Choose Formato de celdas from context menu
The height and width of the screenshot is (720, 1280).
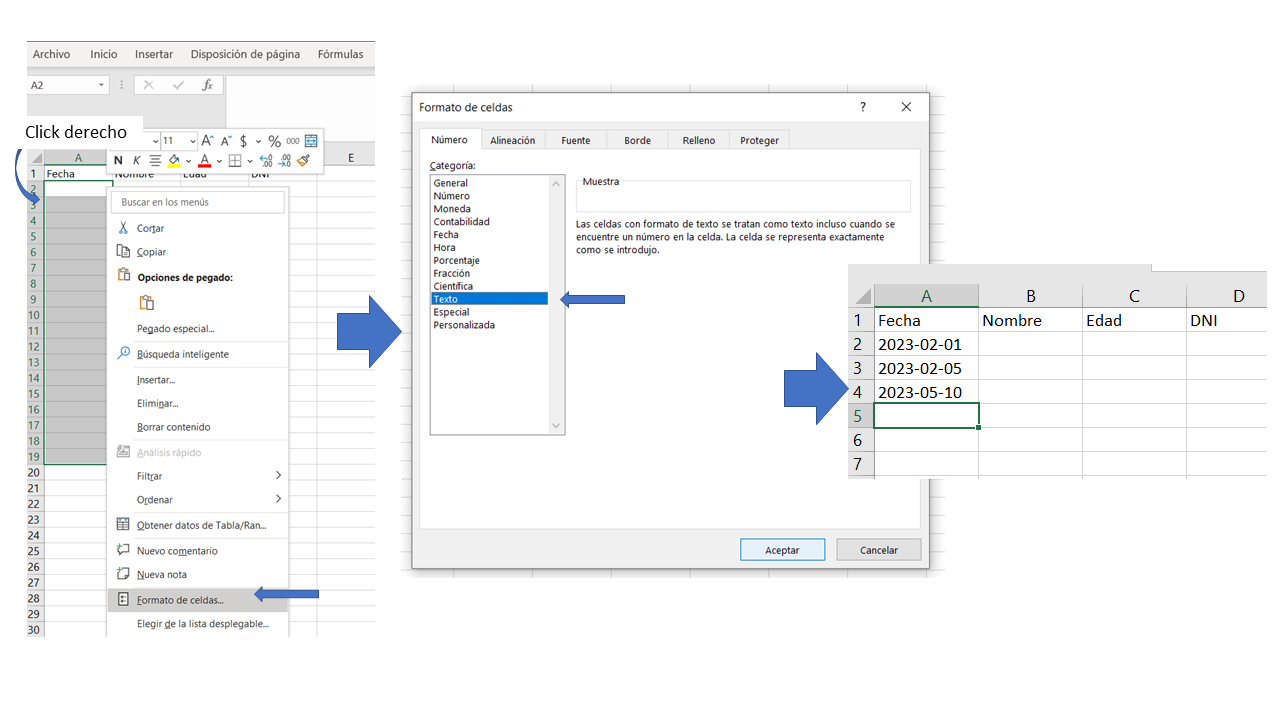point(180,600)
